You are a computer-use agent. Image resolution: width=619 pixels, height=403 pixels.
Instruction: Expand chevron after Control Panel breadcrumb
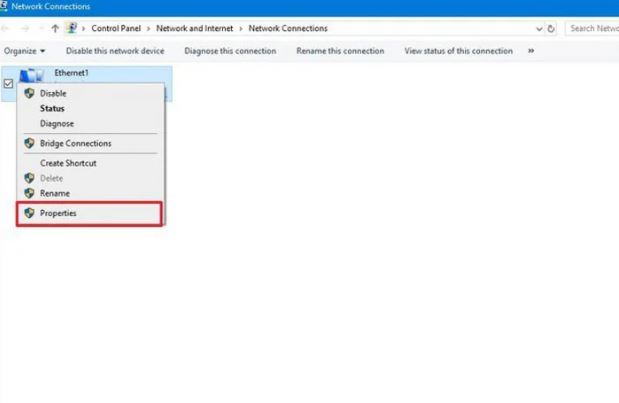coord(148,29)
